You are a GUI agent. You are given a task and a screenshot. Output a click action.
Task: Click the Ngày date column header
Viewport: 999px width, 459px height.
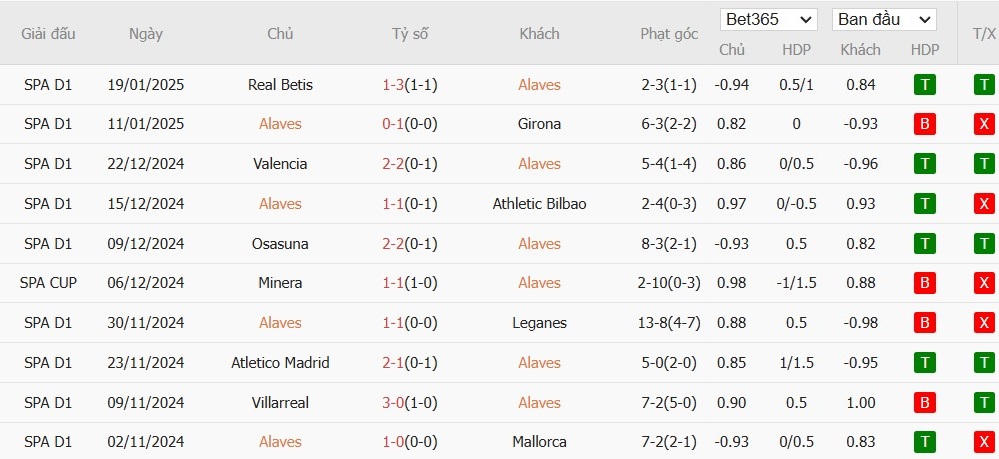145,34
